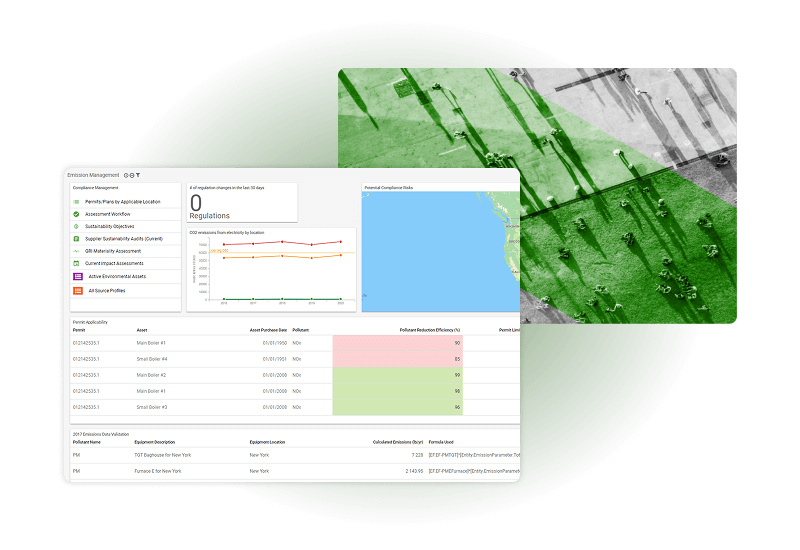Select the Small Boiler #4 row
Screen dimensions: 800x550
(152, 358)
